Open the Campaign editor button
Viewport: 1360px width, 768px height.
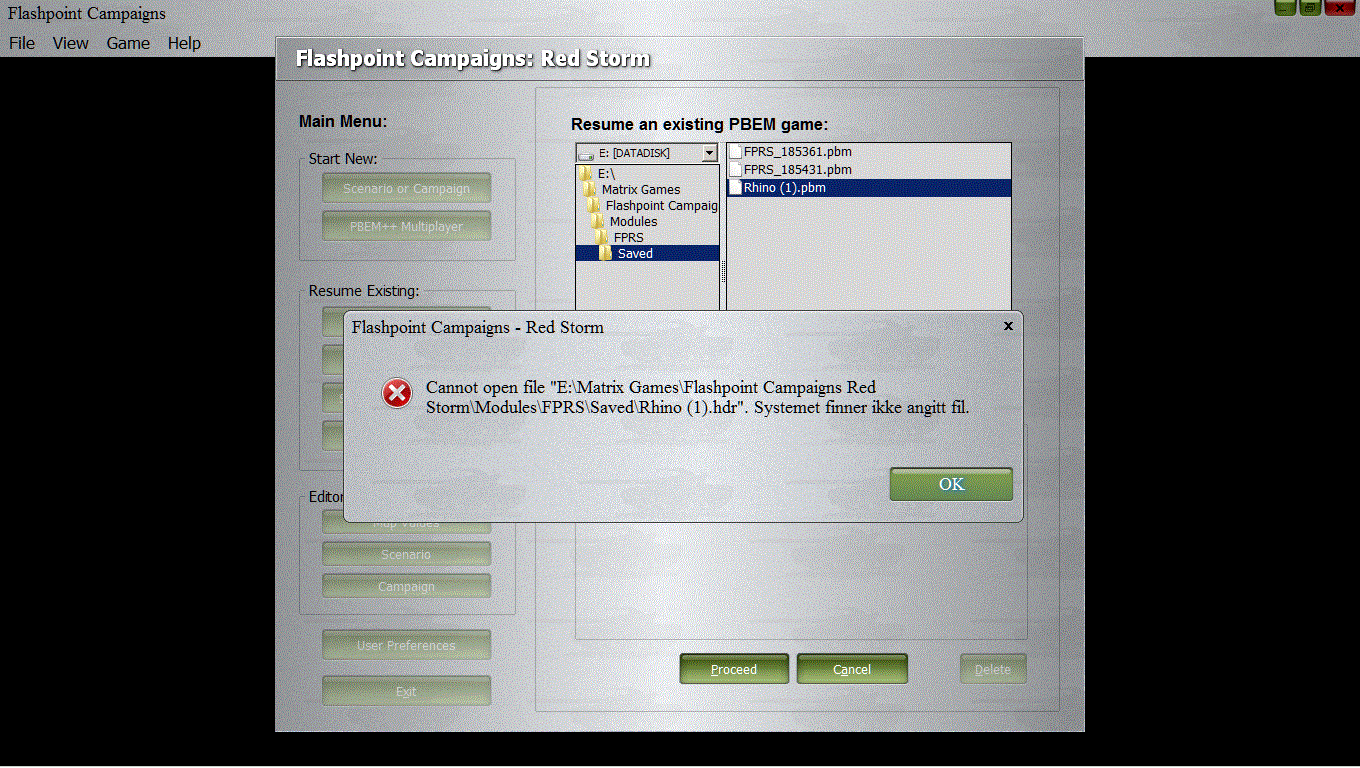406,586
